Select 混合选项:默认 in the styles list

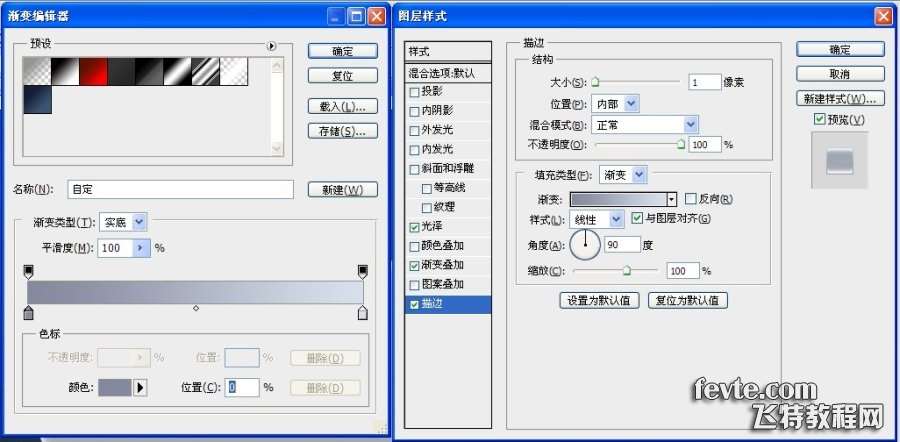[448, 73]
